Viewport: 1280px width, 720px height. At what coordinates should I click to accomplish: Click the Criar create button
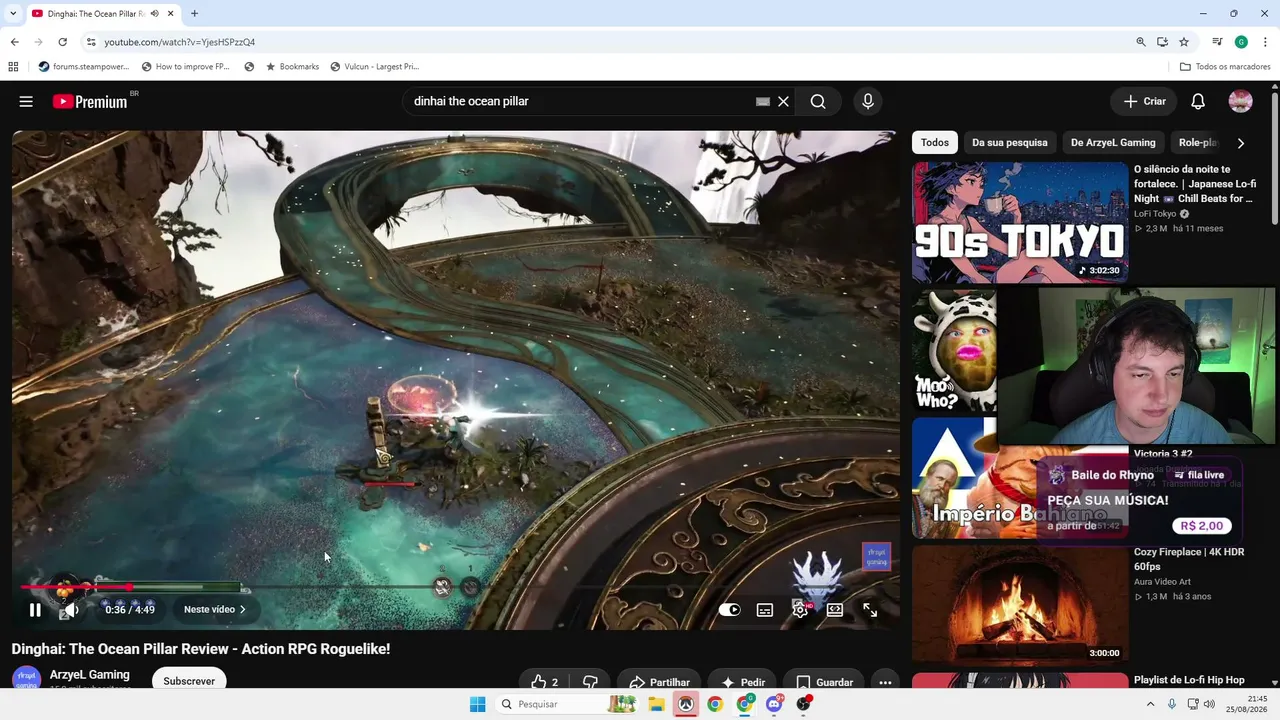[1145, 101]
